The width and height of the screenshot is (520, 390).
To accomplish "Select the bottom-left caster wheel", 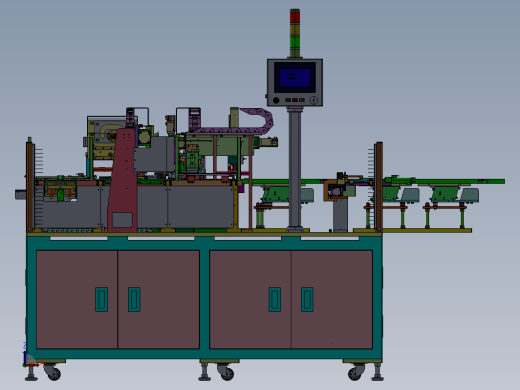I will click(x=53, y=373).
